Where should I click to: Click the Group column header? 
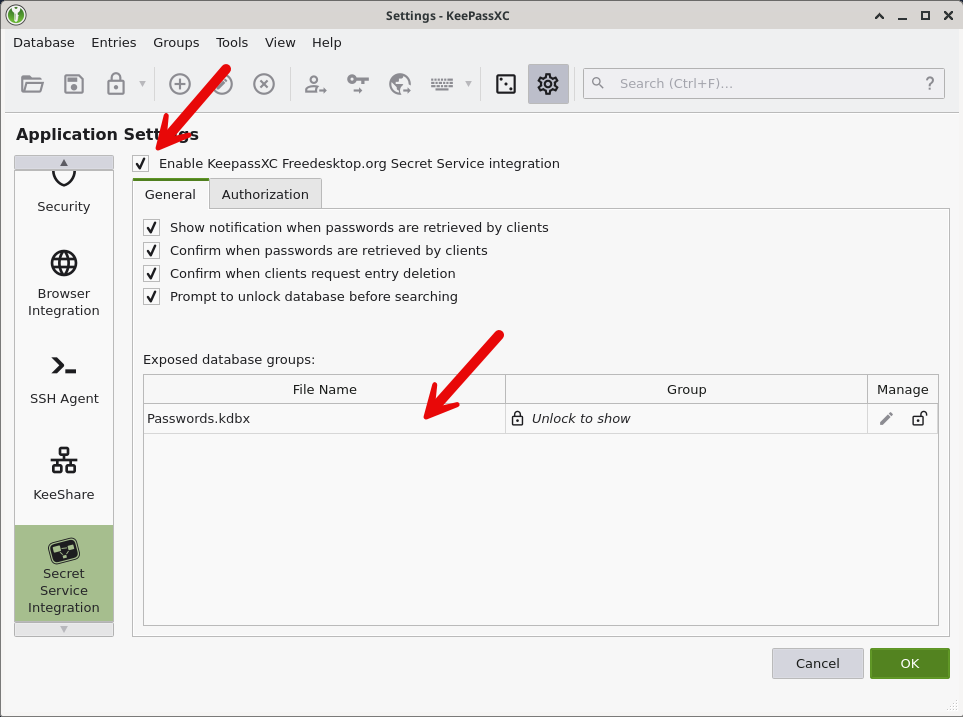pyautogui.click(x=687, y=390)
